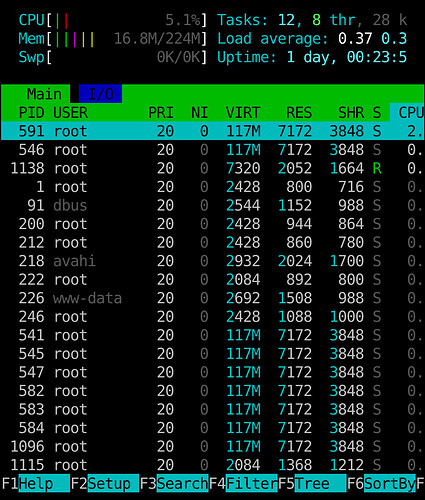Select the process row with PID 212
Image resolution: width=425 pixels, height=500 pixels.
pyautogui.click(x=212, y=242)
